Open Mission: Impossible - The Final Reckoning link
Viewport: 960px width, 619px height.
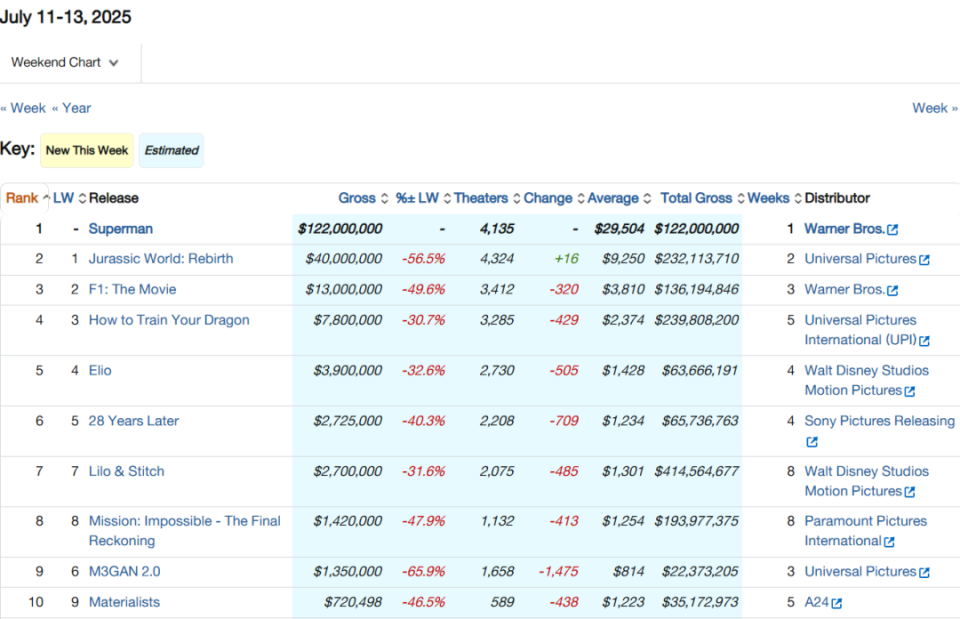(184, 531)
